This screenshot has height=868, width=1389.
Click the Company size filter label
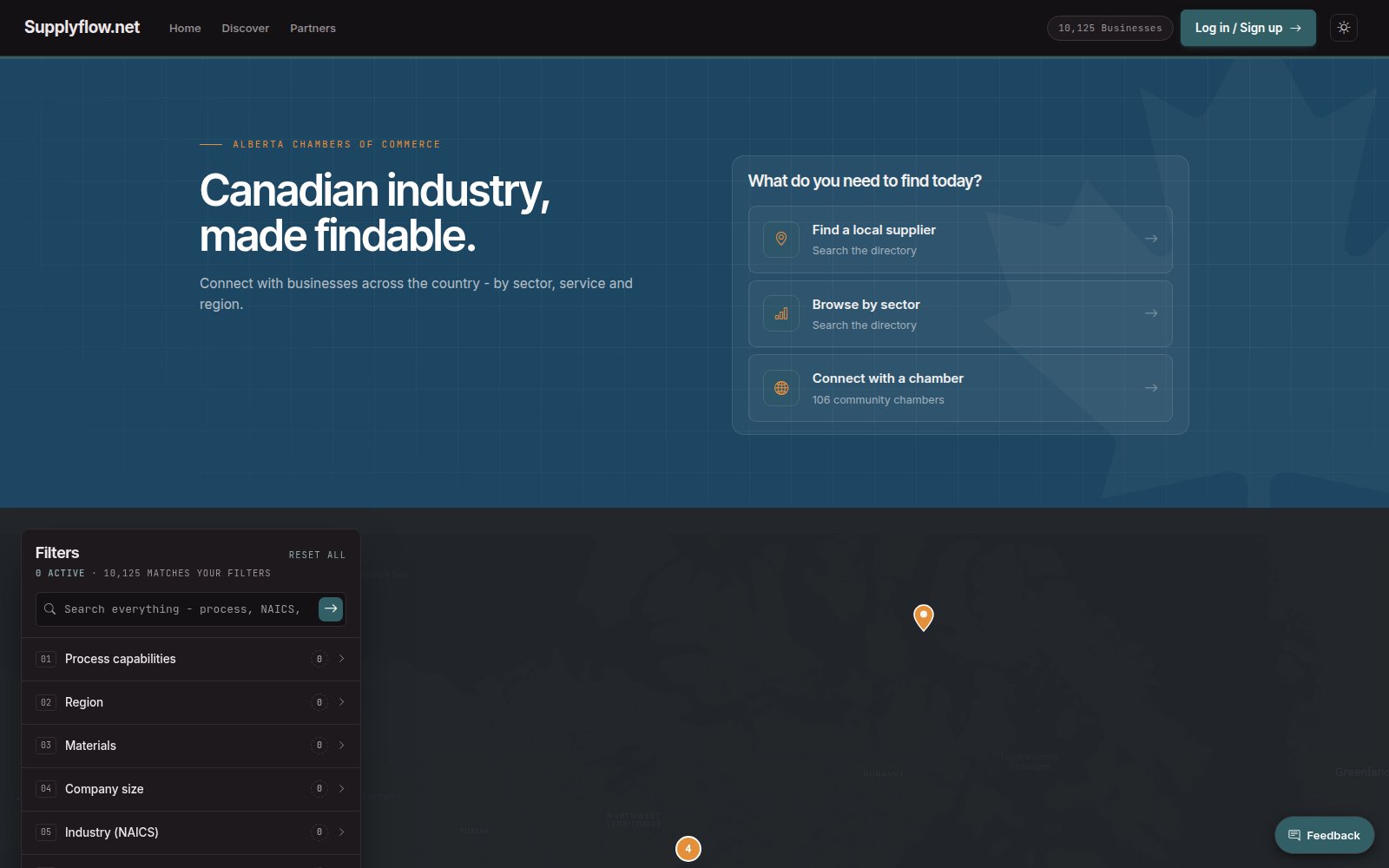(104, 789)
